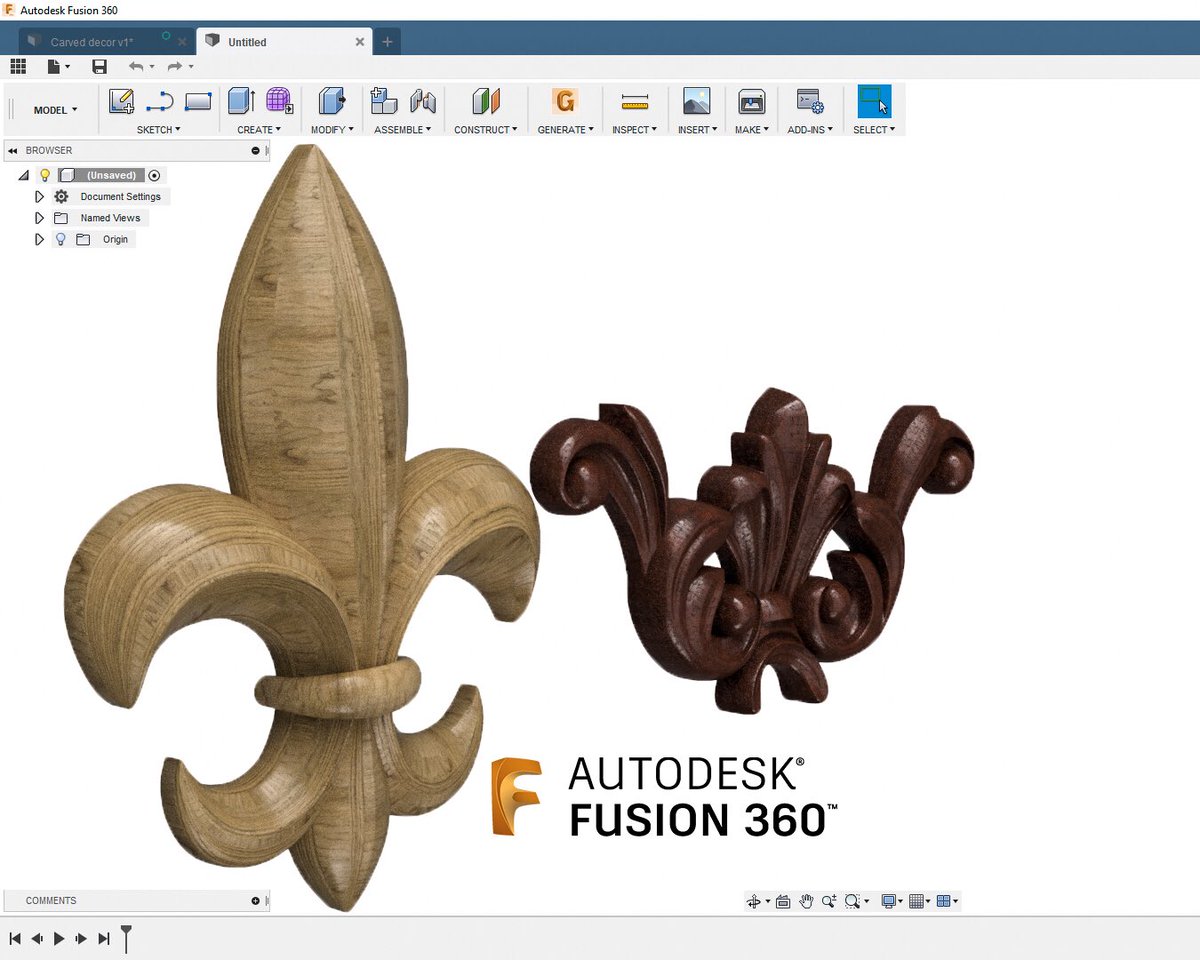Open the 3D Print make icon
This screenshot has width=1200, height=960.
[x=751, y=101]
